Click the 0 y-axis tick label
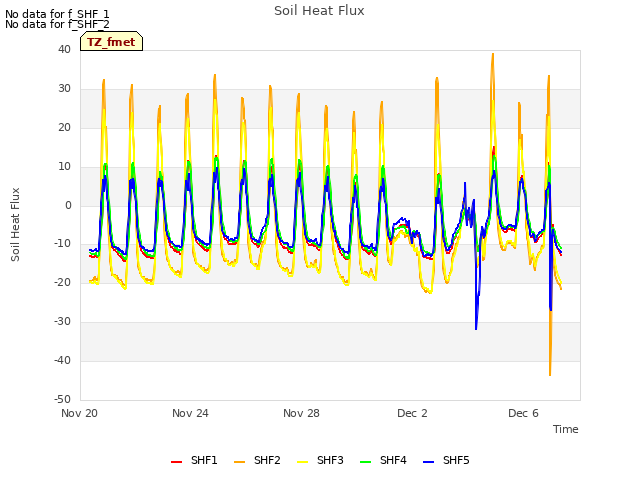This screenshot has width=640, height=480. tap(68, 206)
